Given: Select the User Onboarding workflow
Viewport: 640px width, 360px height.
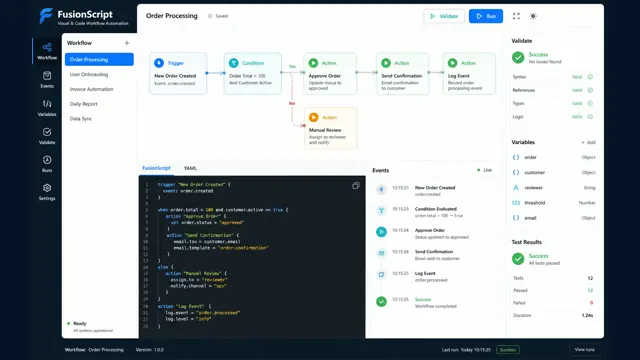Looking at the screenshot, I should pos(89,74).
